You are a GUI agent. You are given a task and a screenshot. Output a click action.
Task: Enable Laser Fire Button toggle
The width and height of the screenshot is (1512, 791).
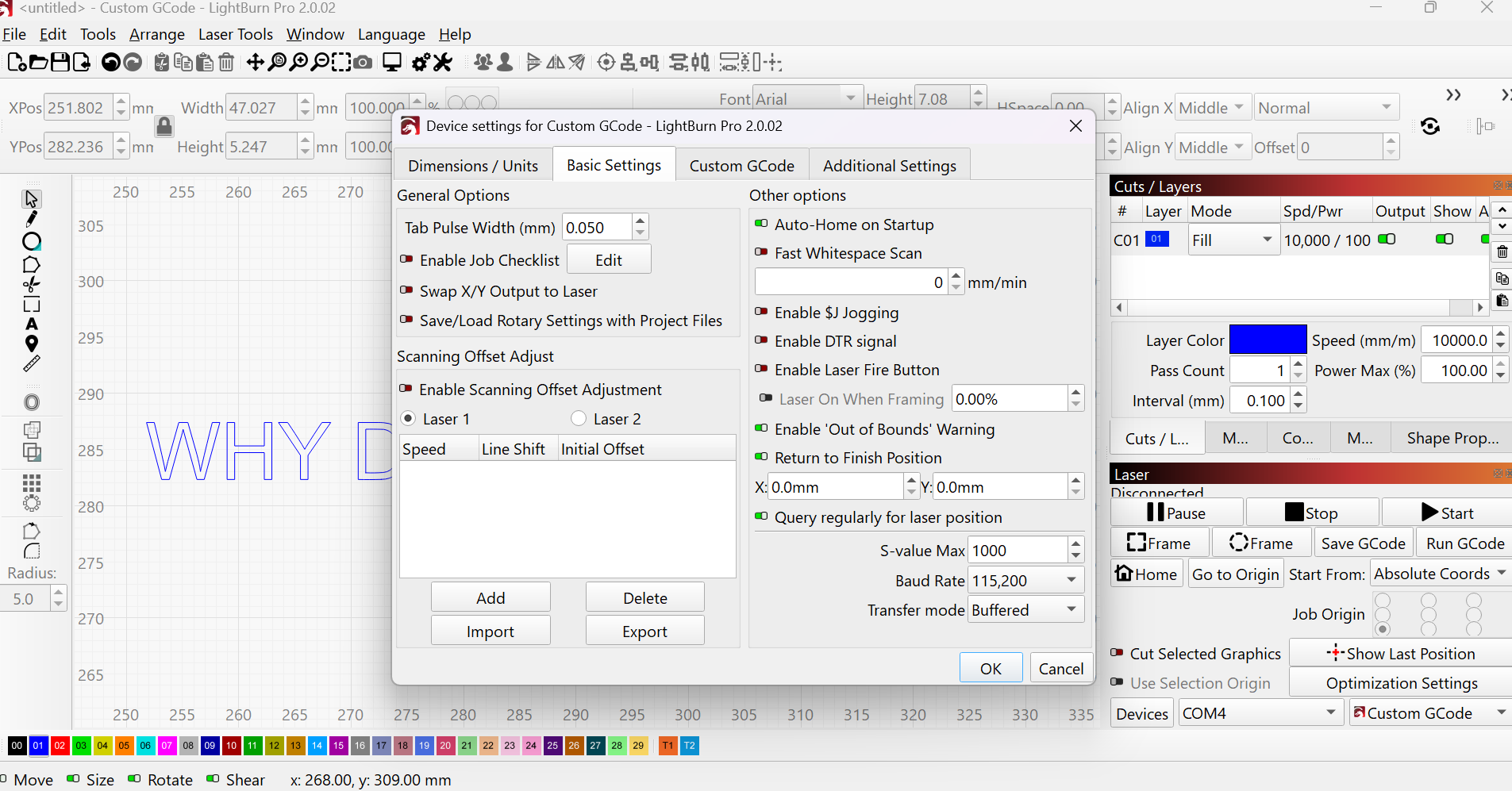[x=761, y=369]
